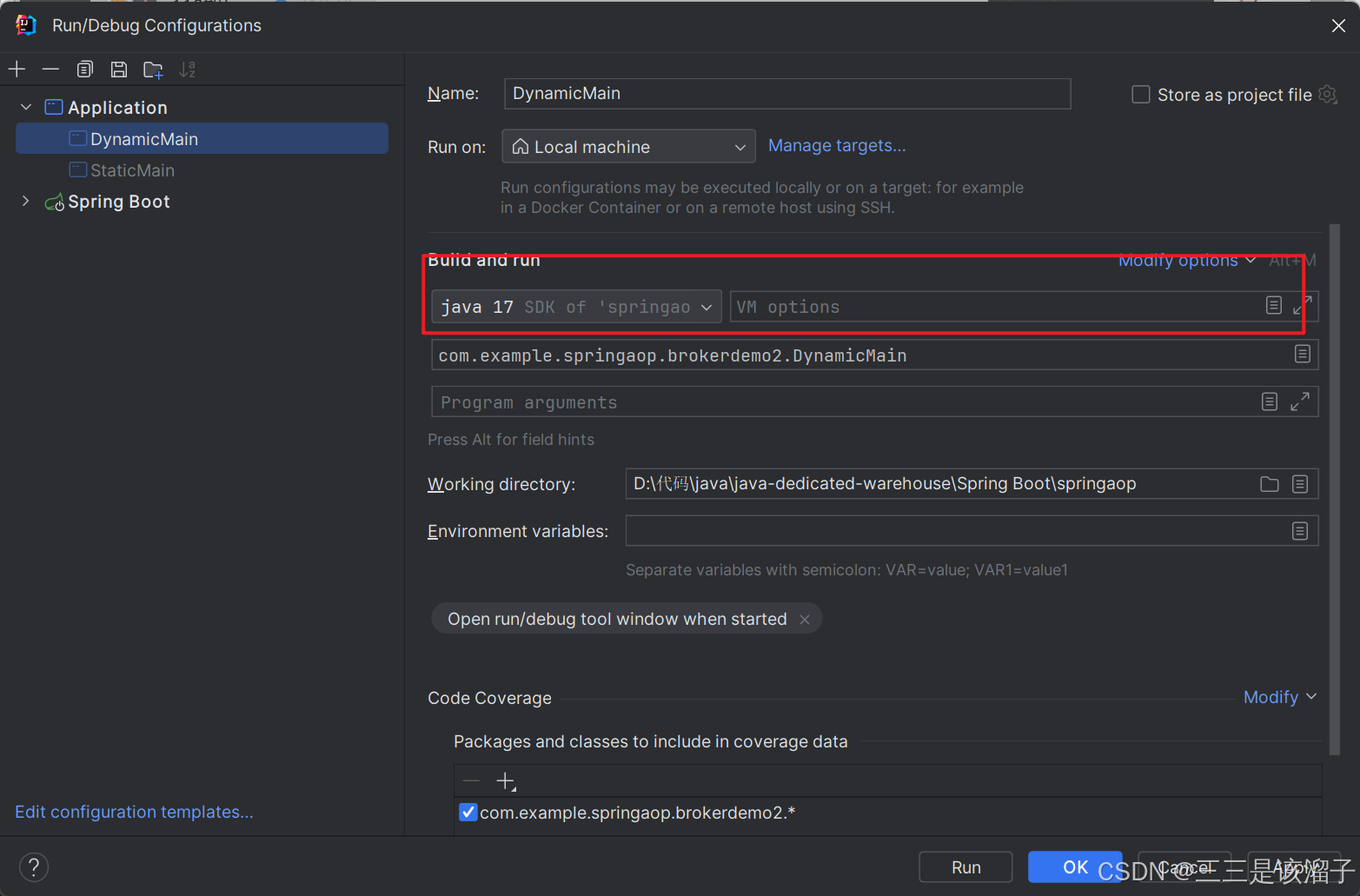Sort configurations in the list
The height and width of the screenshot is (896, 1360).
pos(187,69)
